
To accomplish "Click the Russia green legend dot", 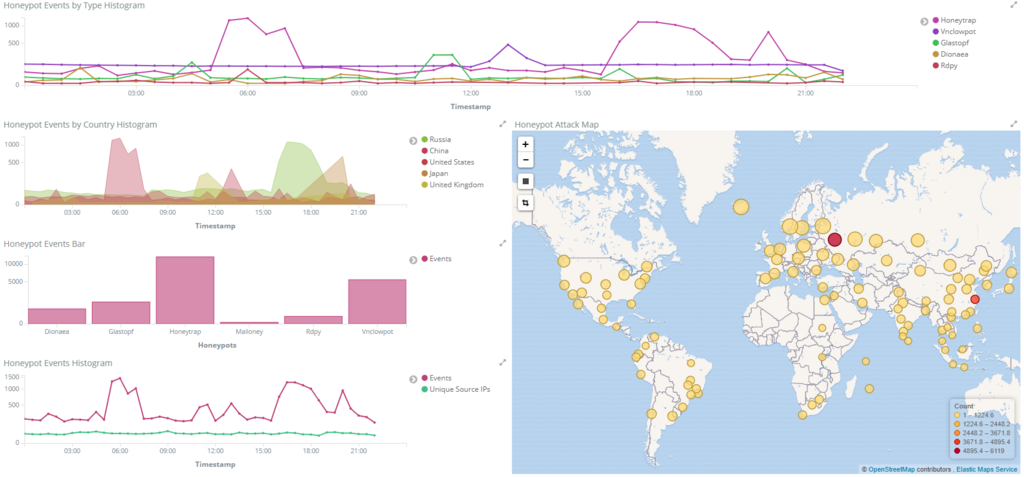I will (x=424, y=139).
